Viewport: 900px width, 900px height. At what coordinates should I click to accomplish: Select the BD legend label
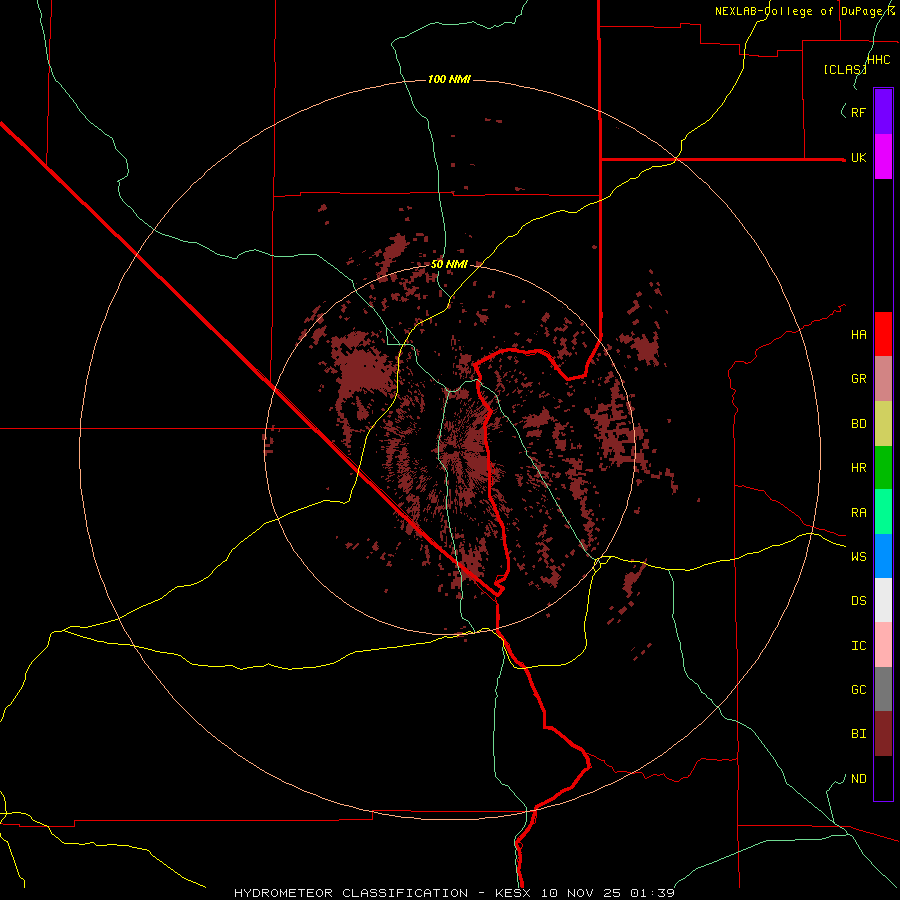858,424
